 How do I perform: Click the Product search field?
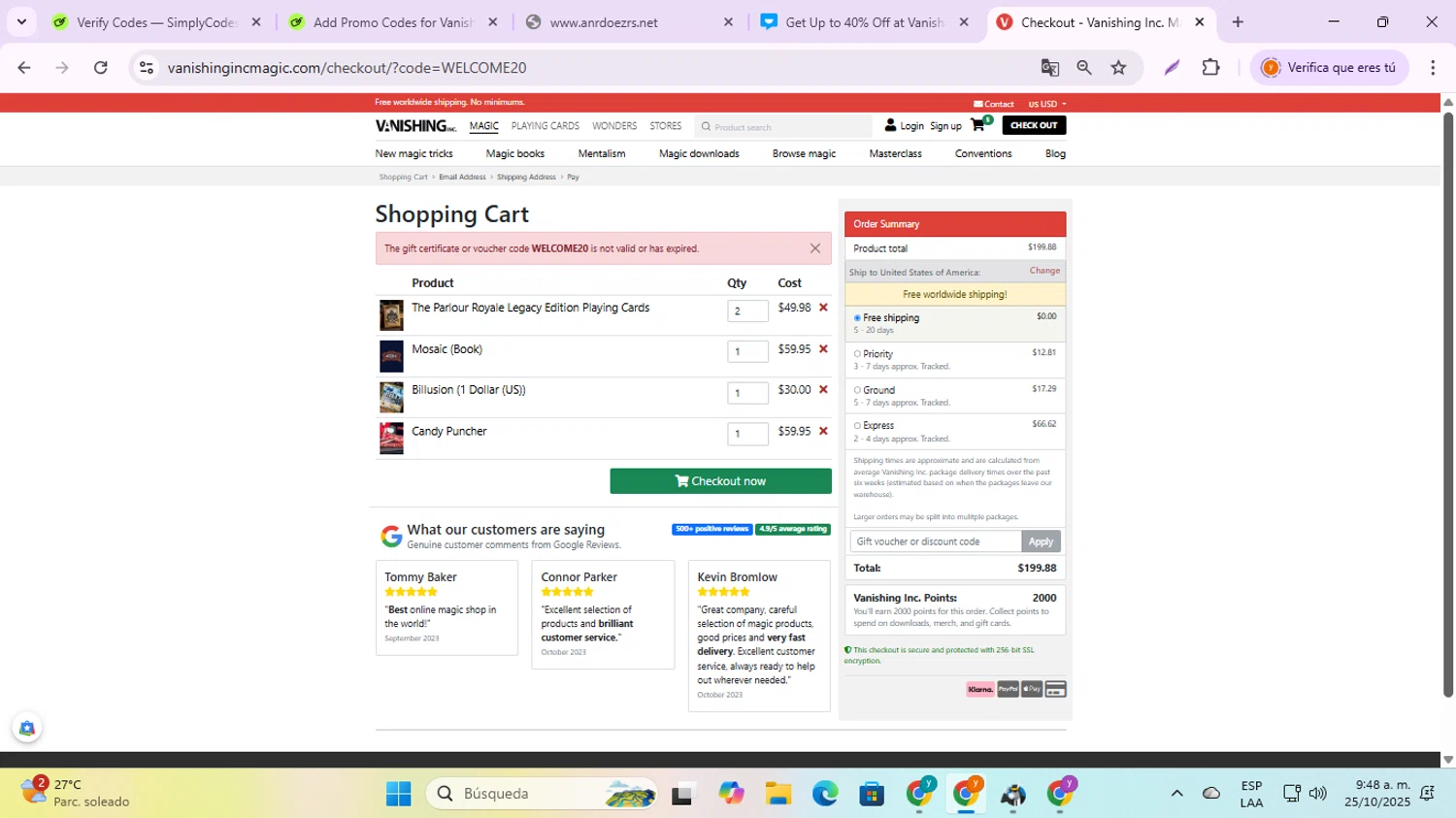point(783,126)
